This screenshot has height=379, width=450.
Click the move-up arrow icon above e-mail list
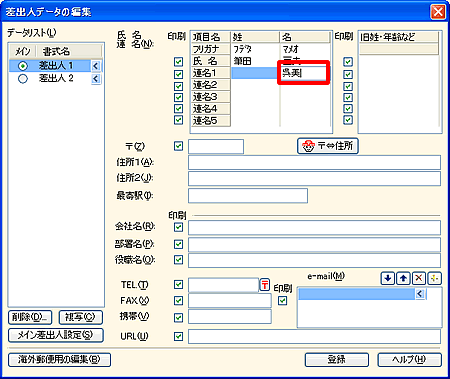click(403, 278)
